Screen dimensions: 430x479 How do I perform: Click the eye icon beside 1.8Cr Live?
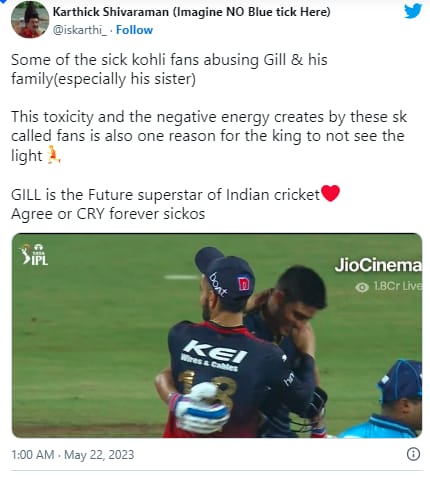(362, 287)
